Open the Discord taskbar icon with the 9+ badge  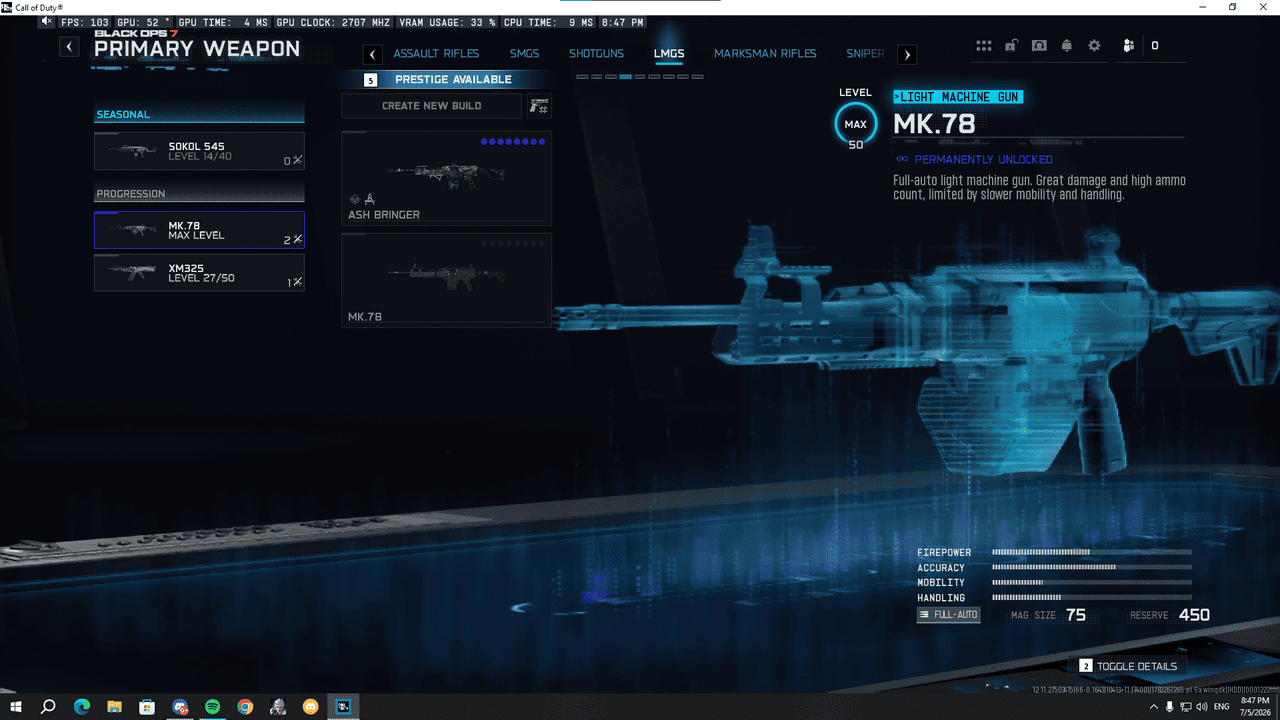(x=180, y=707)
